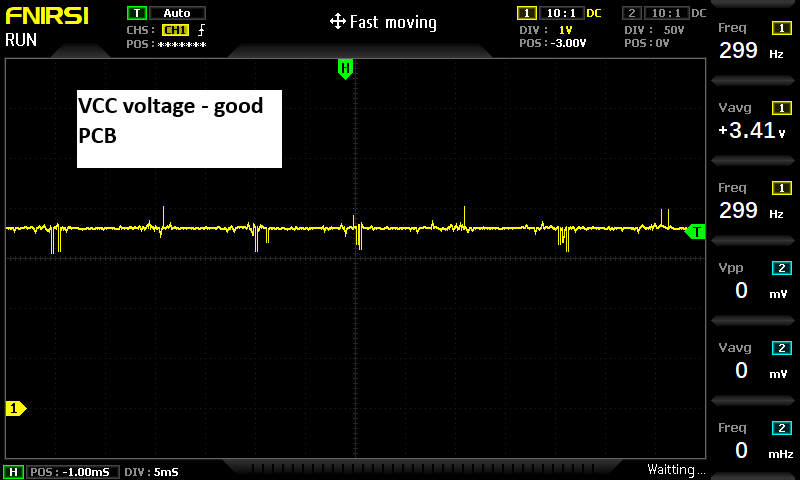Viewport: 800px width, 480px height.
Task: Click channel 1 POS -3.00V value
Action: click(x=568, y=43)
